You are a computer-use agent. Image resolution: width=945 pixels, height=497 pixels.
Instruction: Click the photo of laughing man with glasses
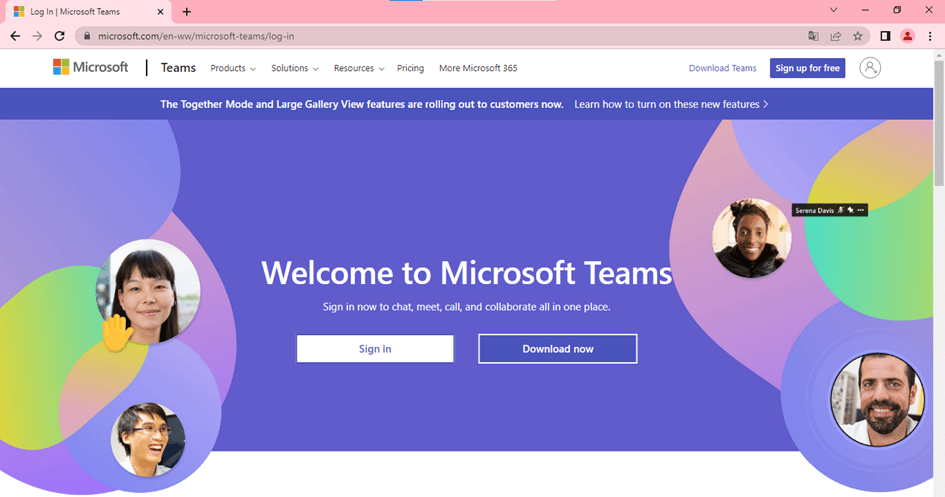coord(148,440)
